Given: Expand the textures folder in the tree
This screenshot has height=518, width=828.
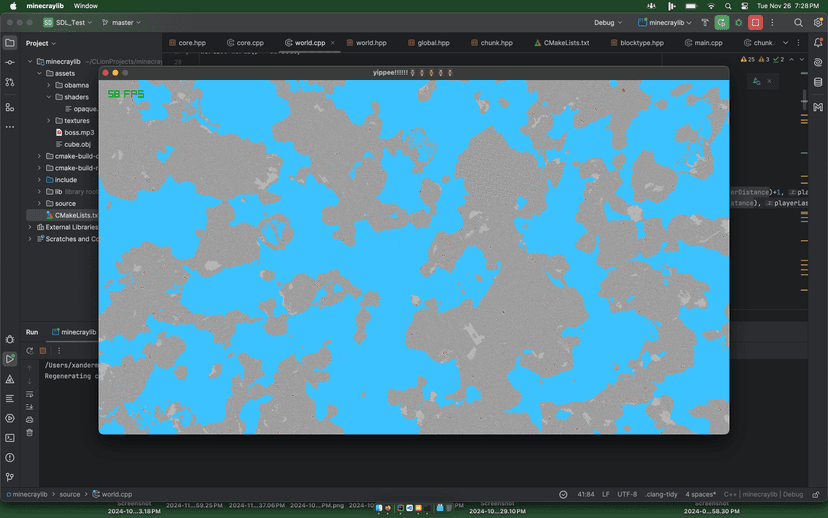Looking at the screenshot, I should point(48,121).
